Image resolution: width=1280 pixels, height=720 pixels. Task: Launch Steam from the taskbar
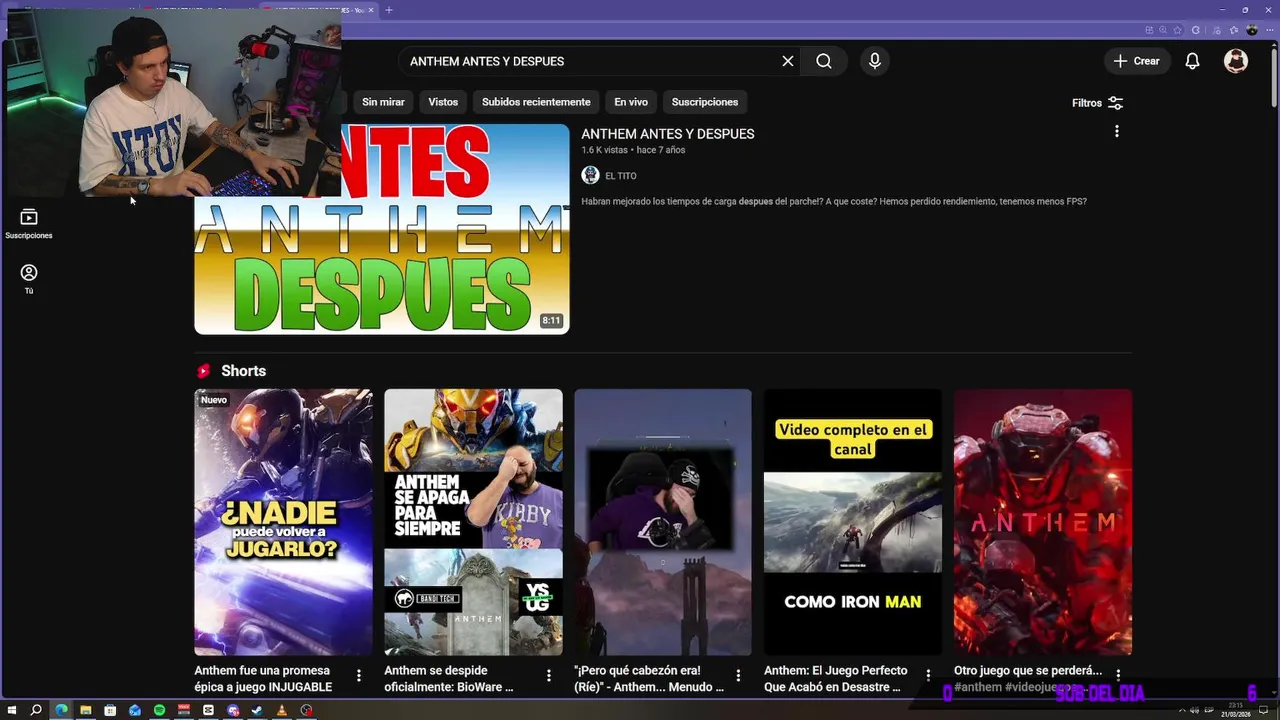(x=257, y=710)
